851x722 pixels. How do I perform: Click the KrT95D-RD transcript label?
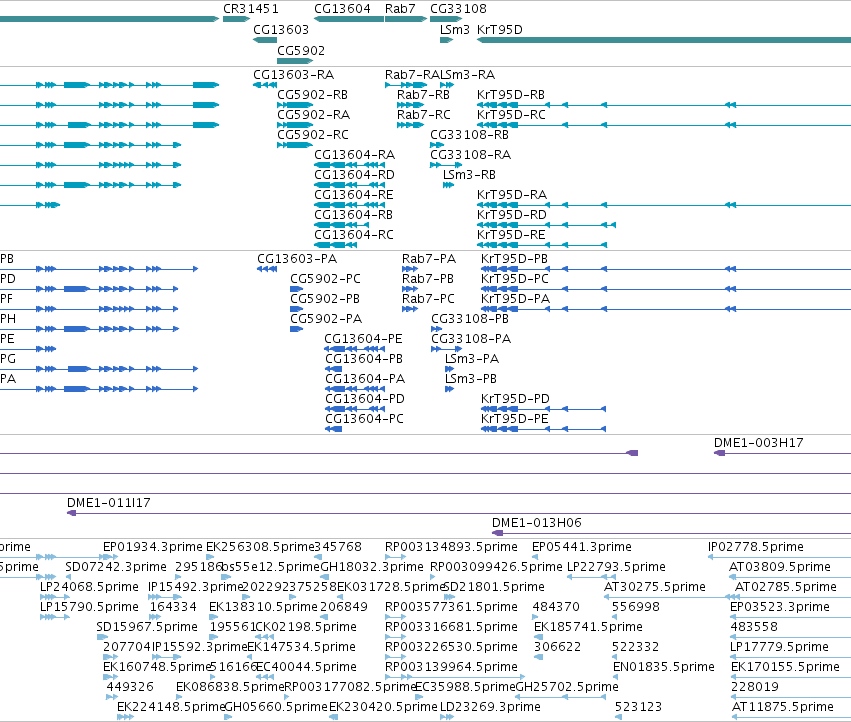512,214
